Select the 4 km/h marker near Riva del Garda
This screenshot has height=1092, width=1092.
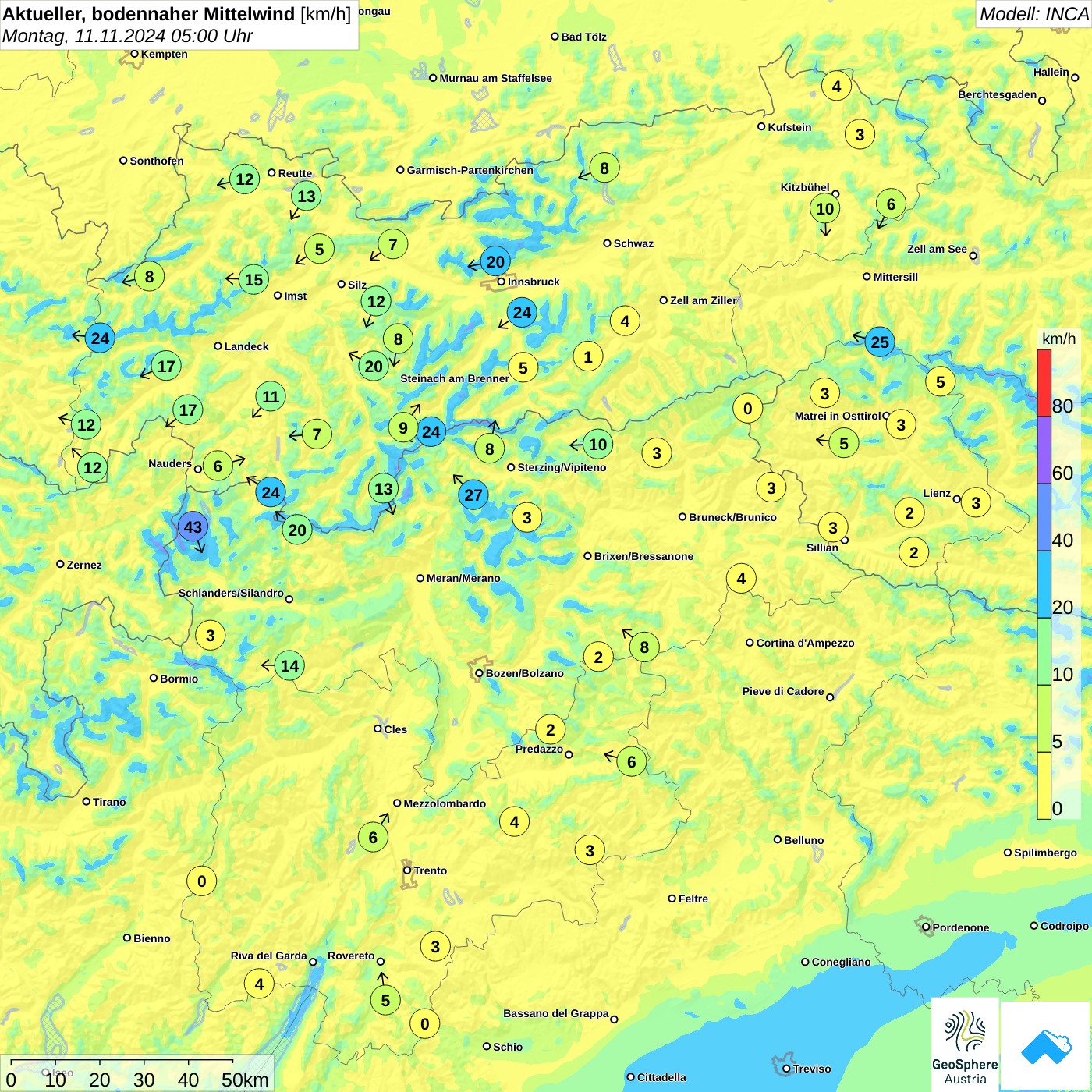pyautogui.click(x=259, y=984)
